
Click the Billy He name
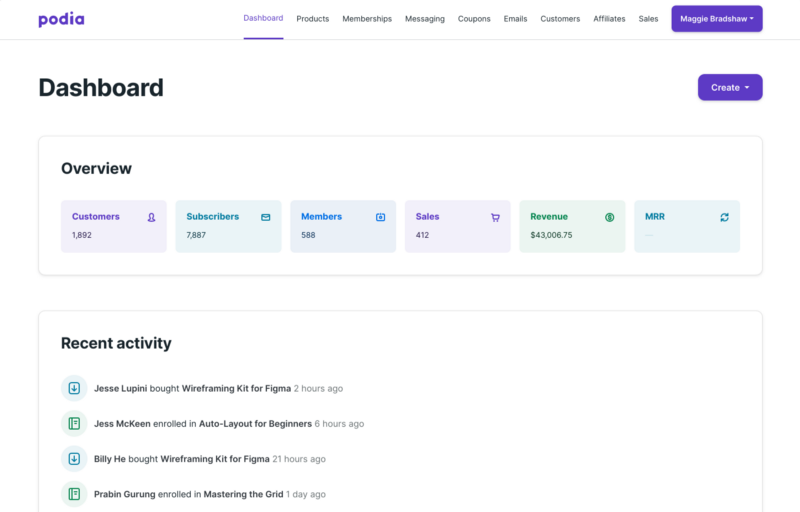point(110,458)
